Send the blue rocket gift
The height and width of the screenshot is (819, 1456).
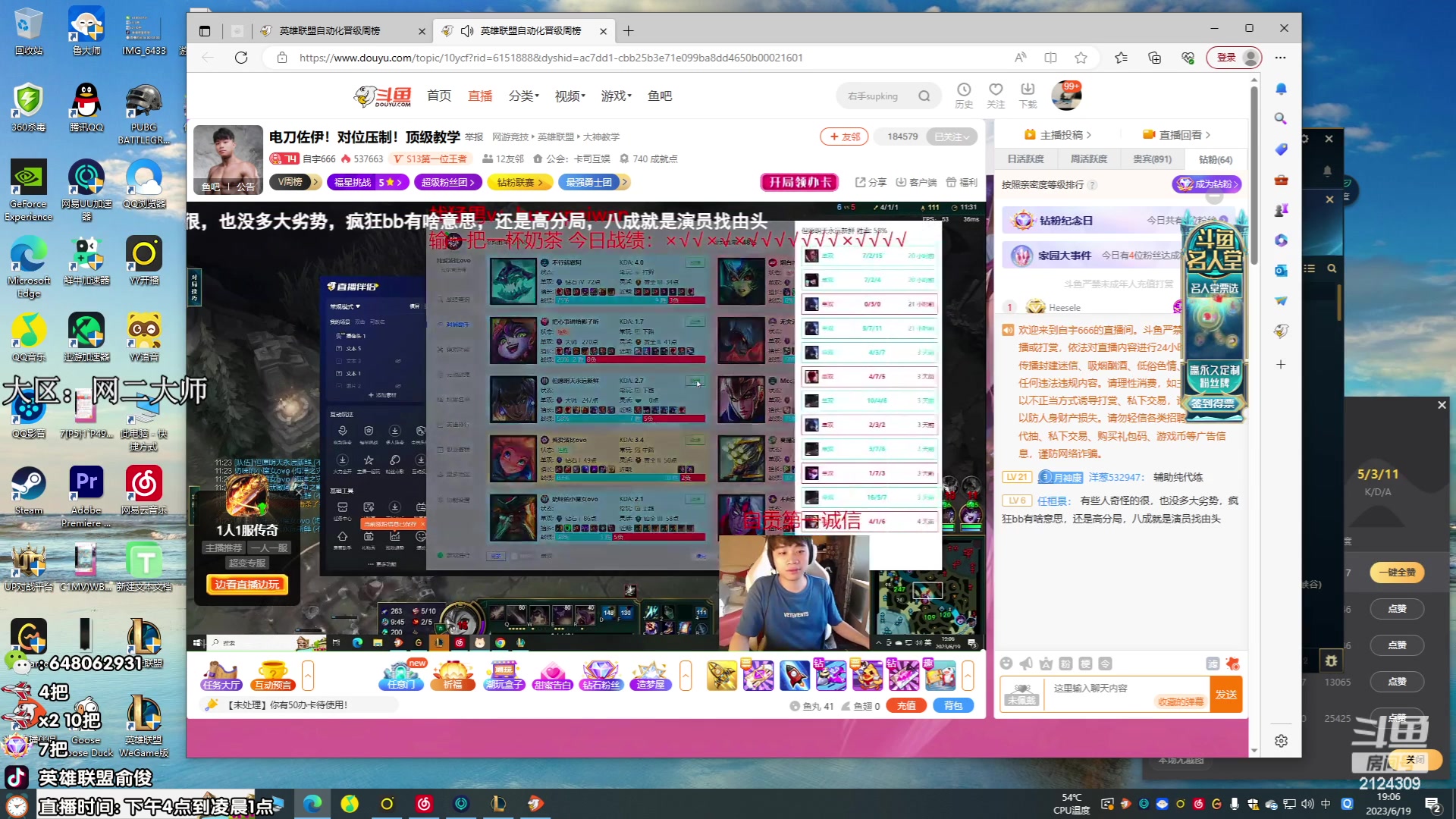tap(794, 675)
